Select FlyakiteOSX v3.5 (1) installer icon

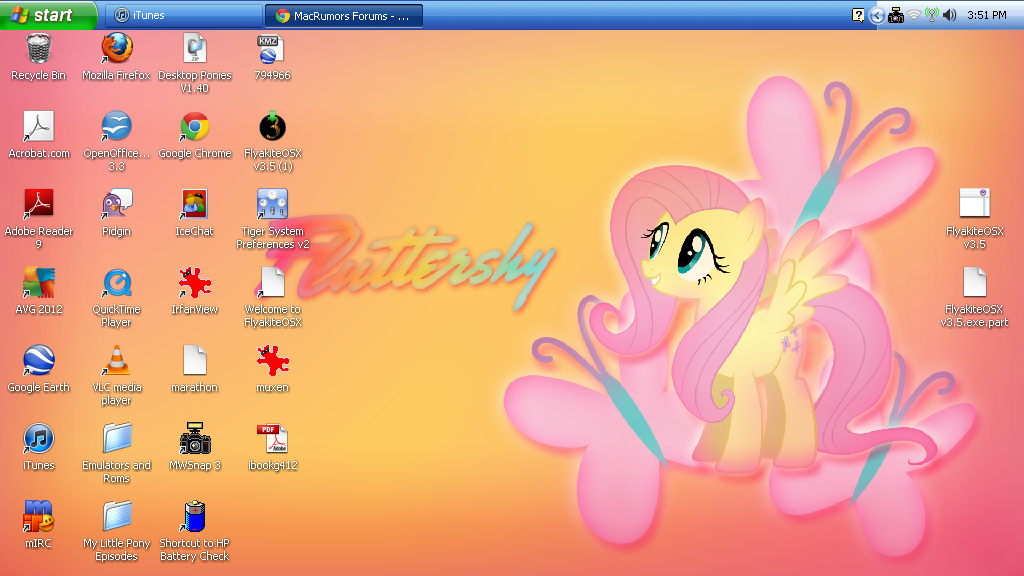pyautogui.click(x=272, y=127)
